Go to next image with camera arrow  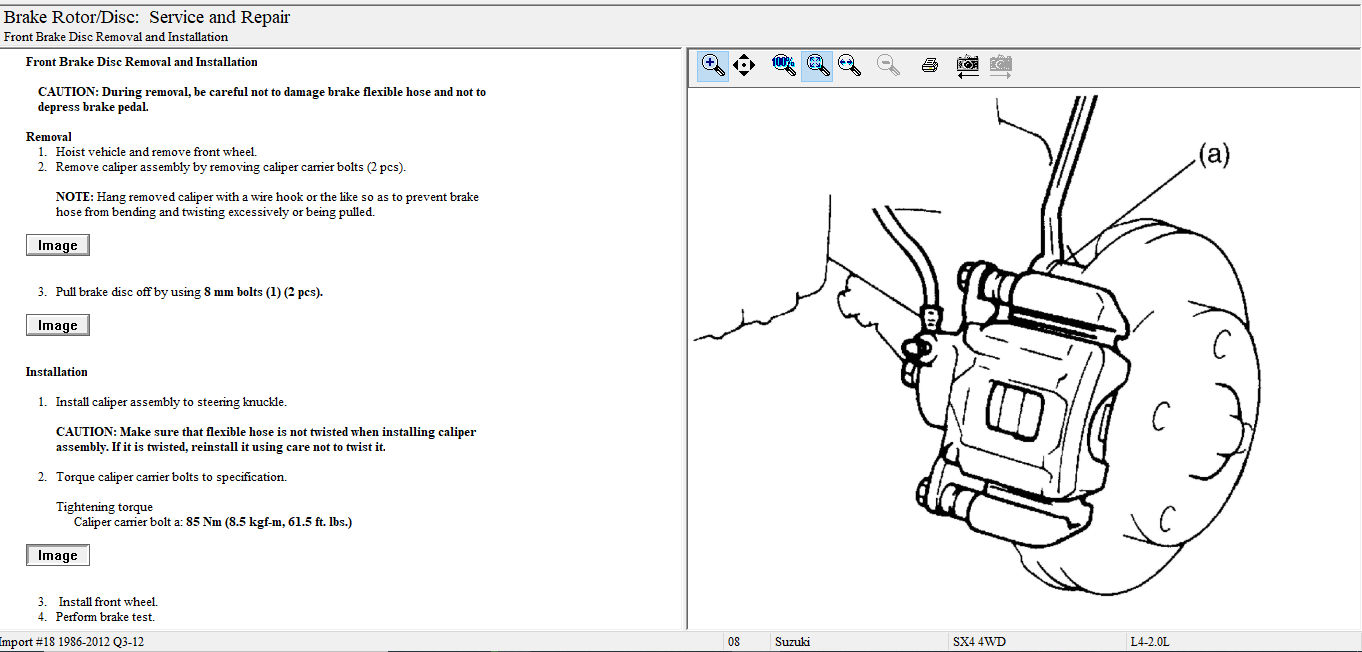point(1000,66)
